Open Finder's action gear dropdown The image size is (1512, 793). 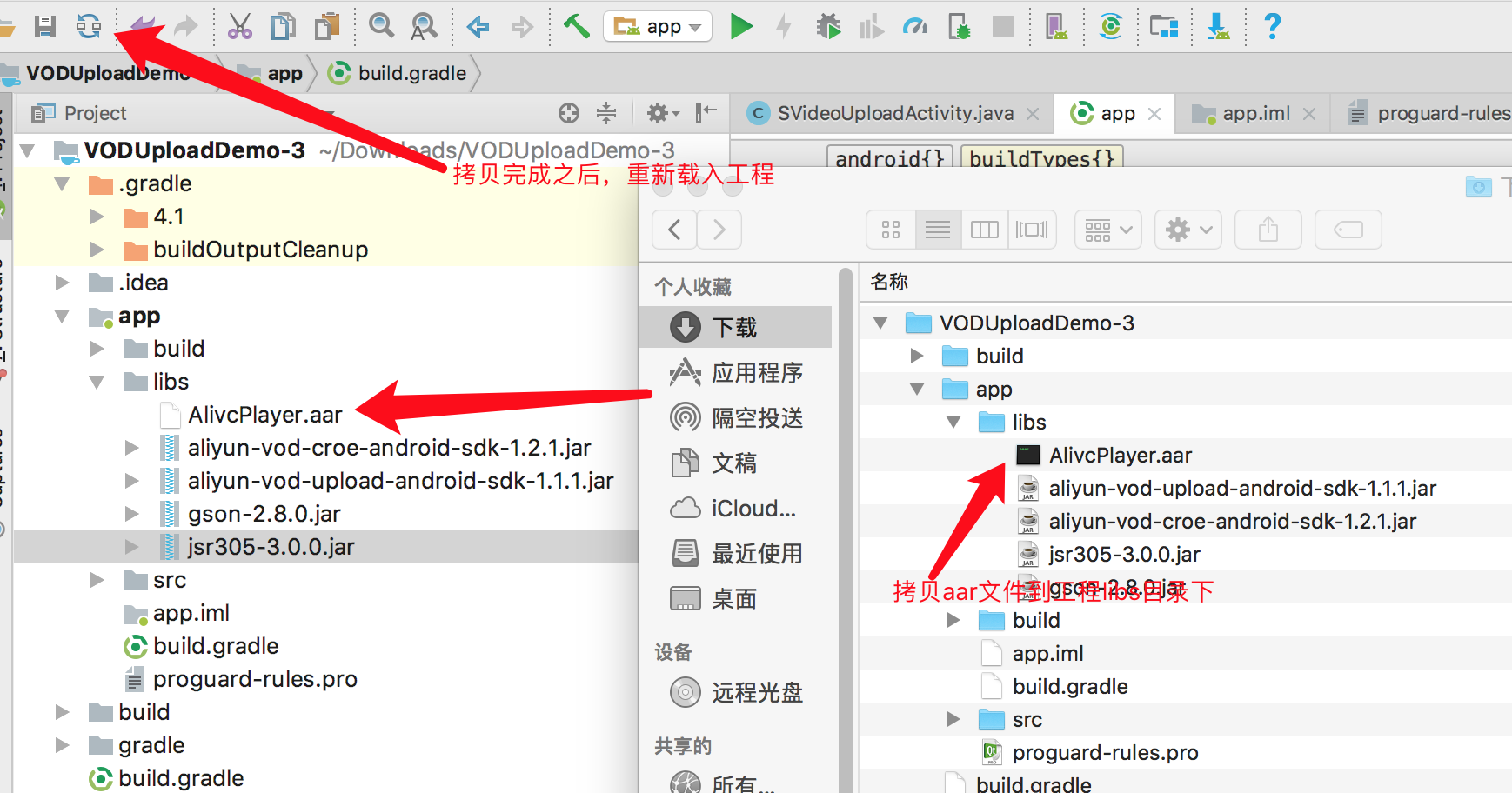coord(1188,230)
